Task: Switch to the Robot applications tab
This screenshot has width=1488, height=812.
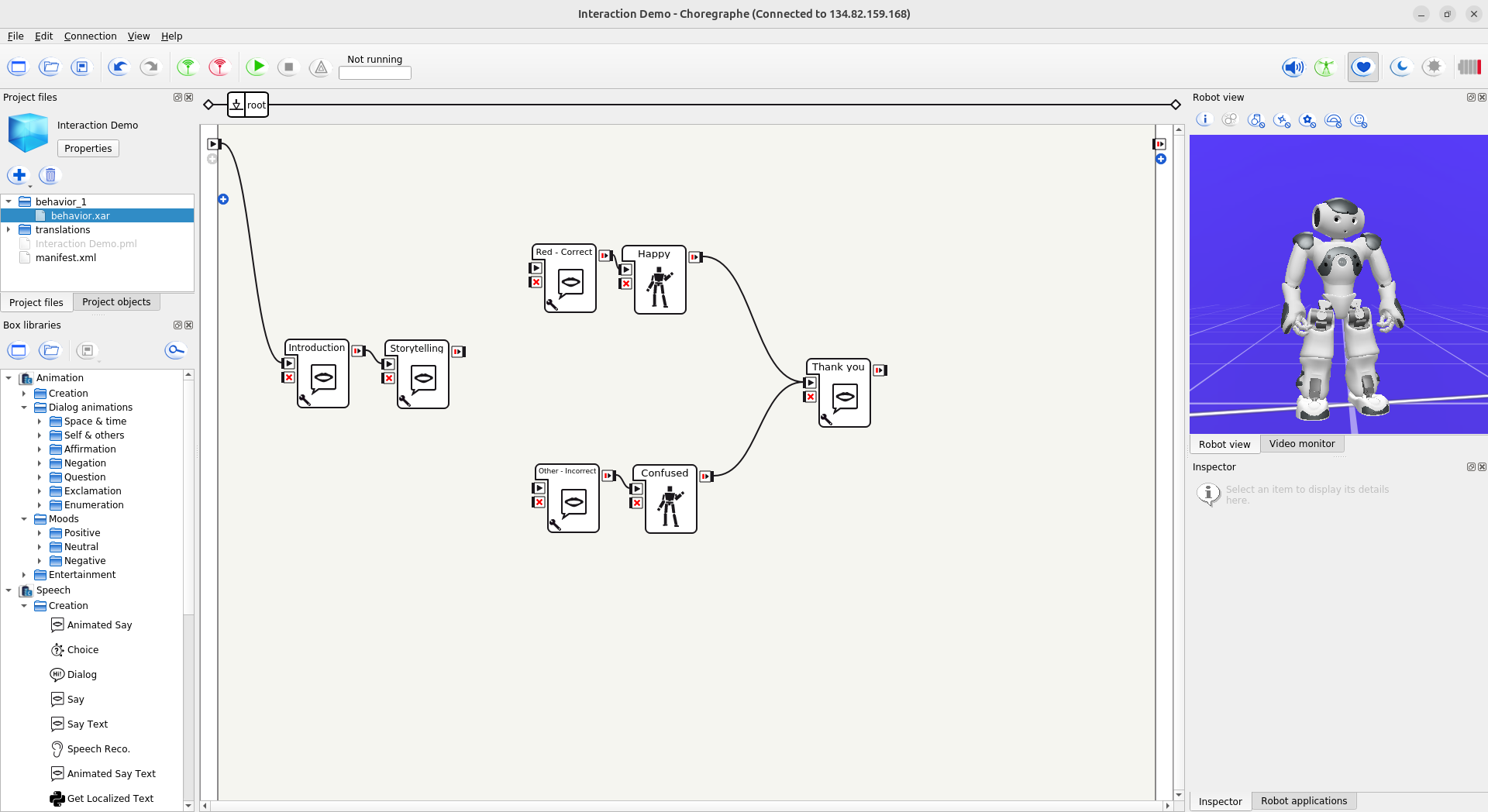Action: 1304,801
